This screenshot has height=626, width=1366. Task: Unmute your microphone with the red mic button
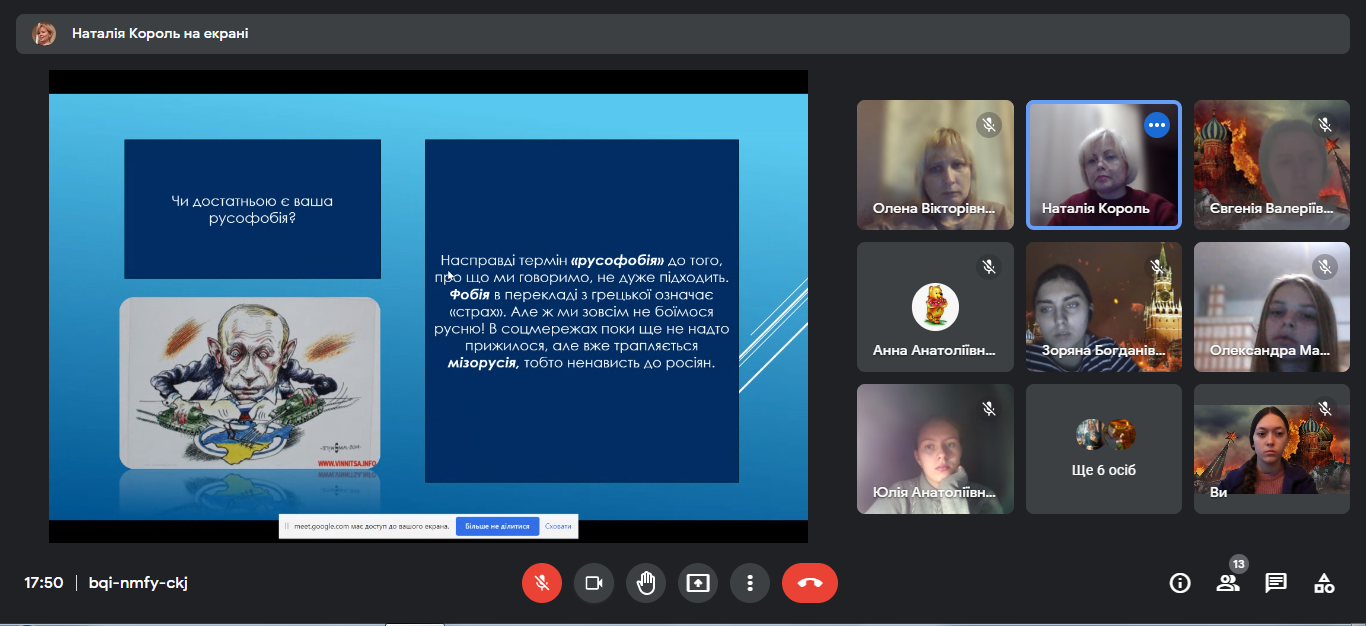coord(542,583)
